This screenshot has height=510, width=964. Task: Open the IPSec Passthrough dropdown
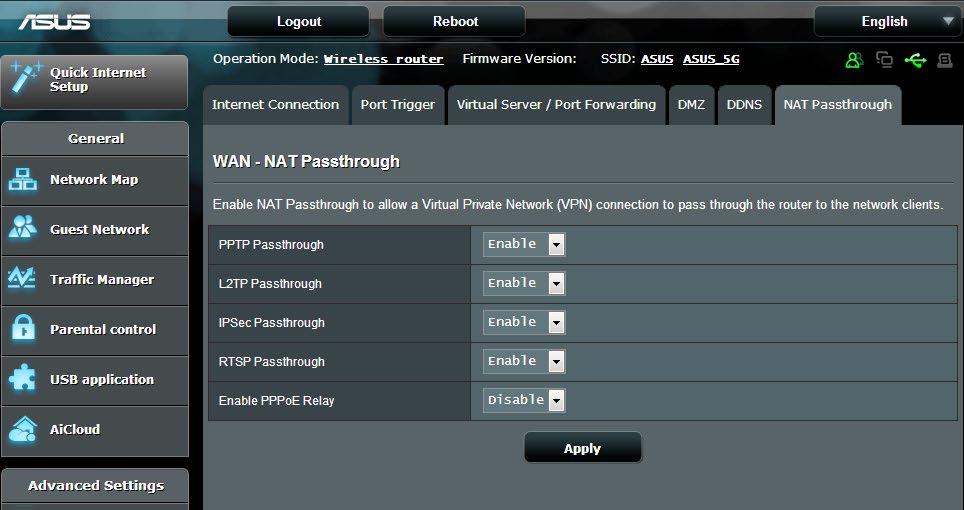tap(524, 322)
